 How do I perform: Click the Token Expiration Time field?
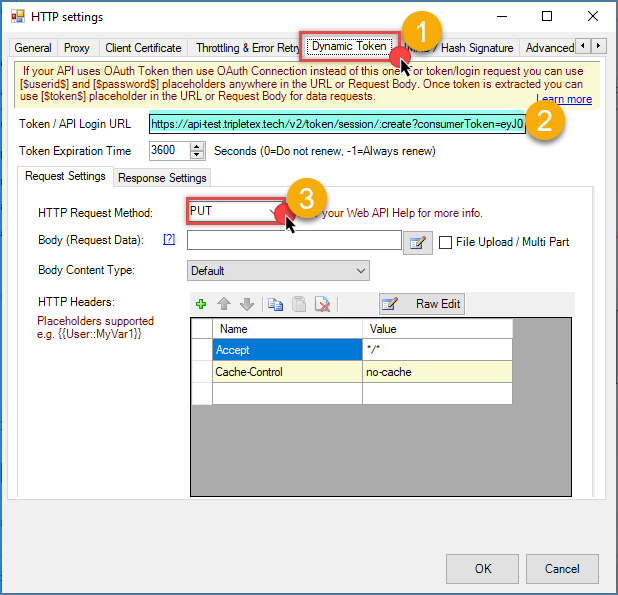coord(168,151)
